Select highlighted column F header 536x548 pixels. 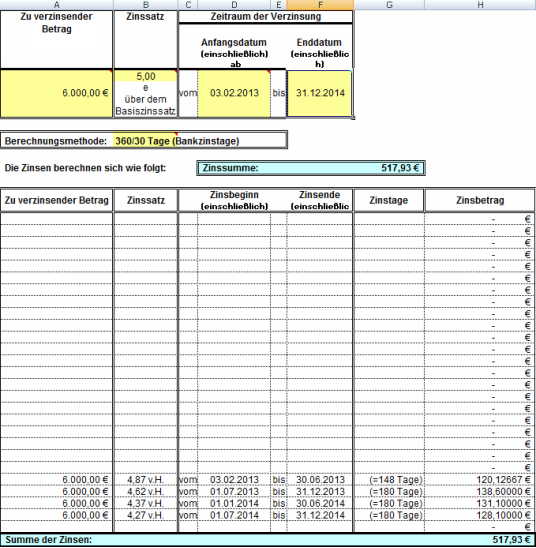pos(320,5)
